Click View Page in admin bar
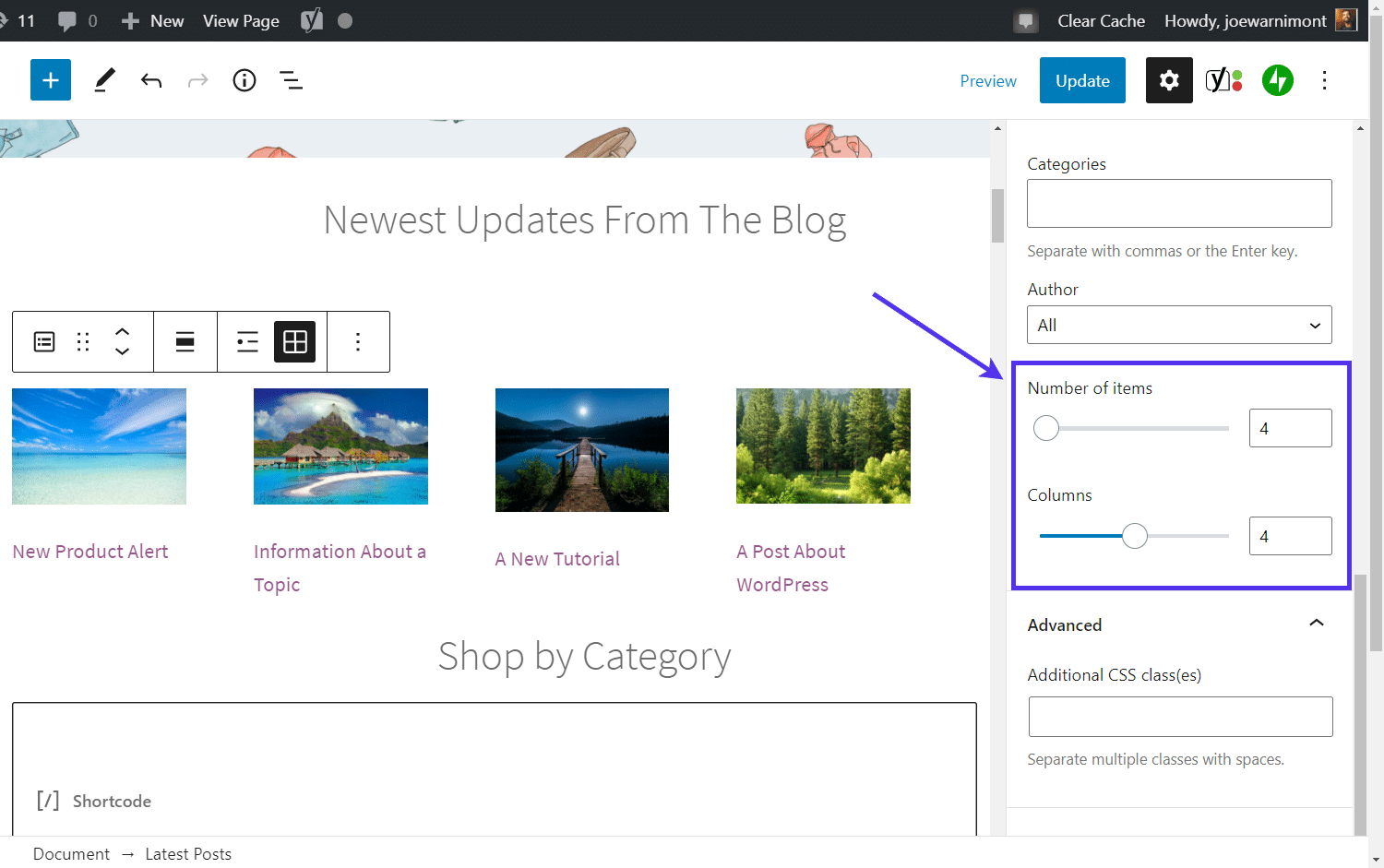This screenshot has height=868, width=1384. tap(241, 20)
